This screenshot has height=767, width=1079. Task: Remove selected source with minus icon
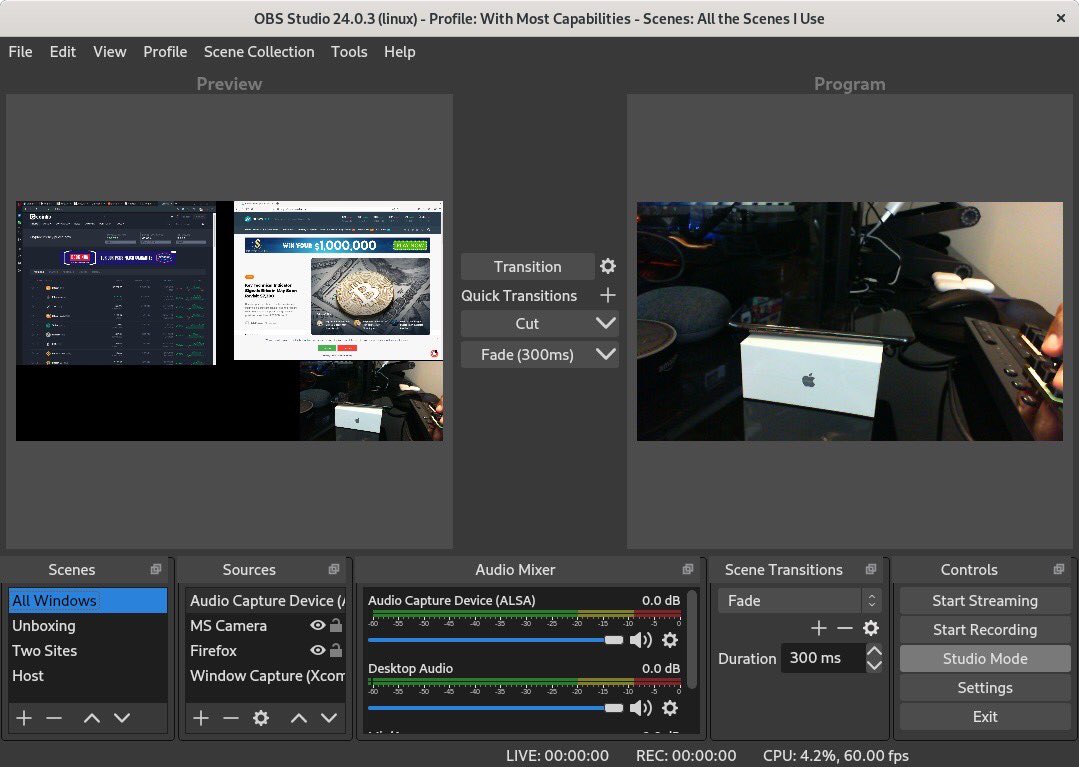click(231, 718)
